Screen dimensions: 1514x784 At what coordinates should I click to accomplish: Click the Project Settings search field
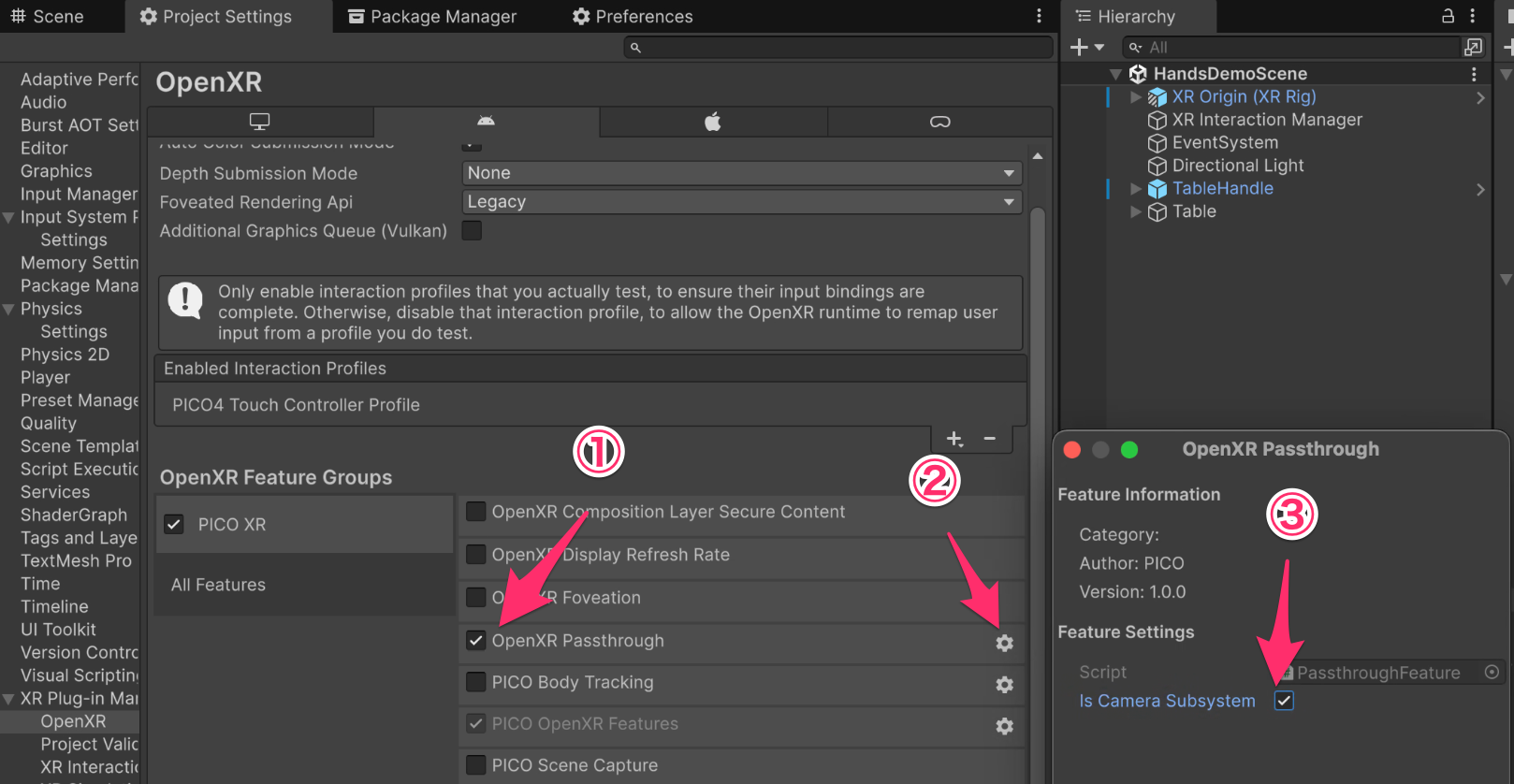838,47
